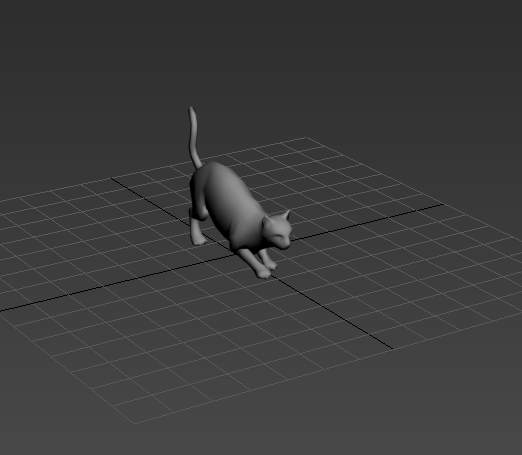The width and height of the screenshot is (522, 455).
Task: Click the farthest top corner of the grid
Action: pyautogui.click(x=307, y=137)
